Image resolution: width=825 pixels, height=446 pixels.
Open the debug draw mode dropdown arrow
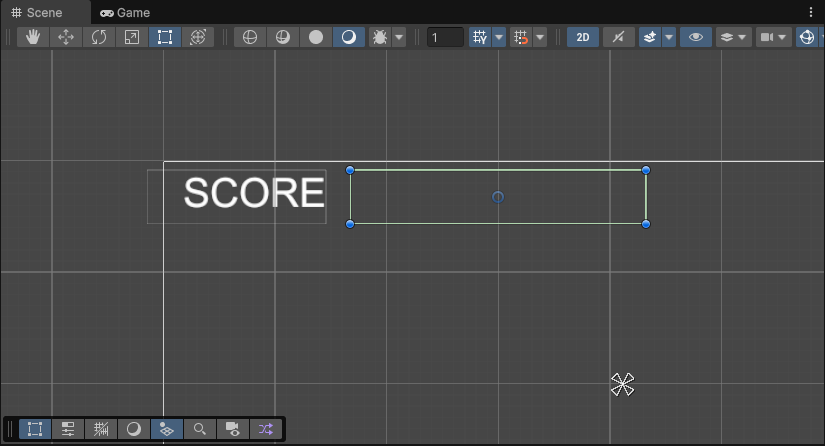pos(399,37)
